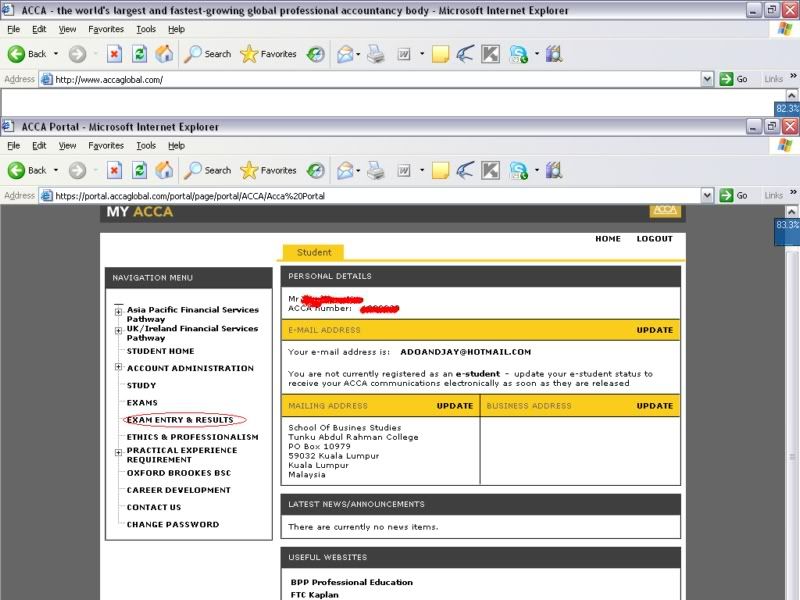The width and height of the screenshot is (800, 600).
Task: Open Career Development menu item
Action: [179, 490]
